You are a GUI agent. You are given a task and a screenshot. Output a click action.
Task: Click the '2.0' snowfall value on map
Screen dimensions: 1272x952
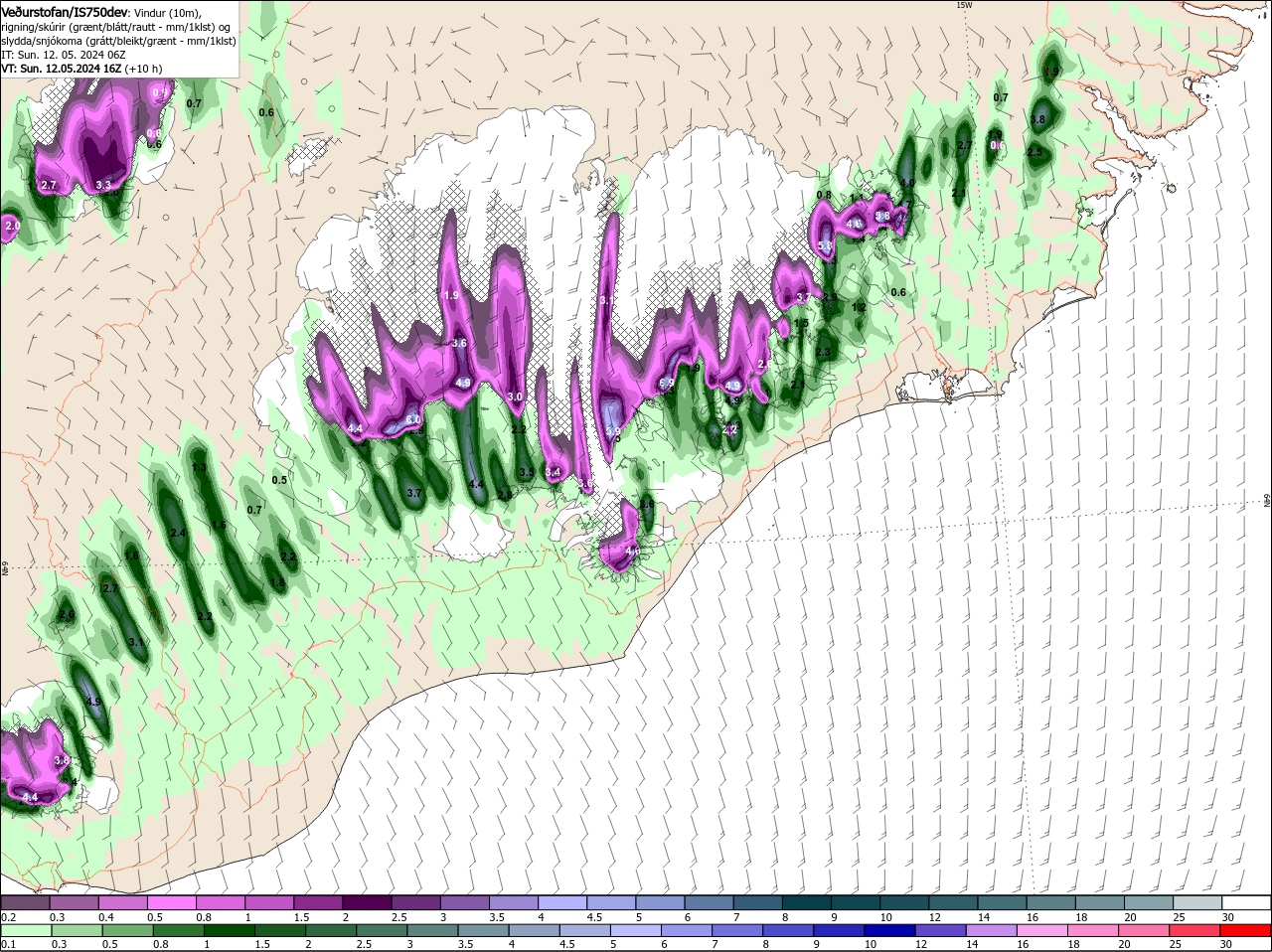[12, 226]
